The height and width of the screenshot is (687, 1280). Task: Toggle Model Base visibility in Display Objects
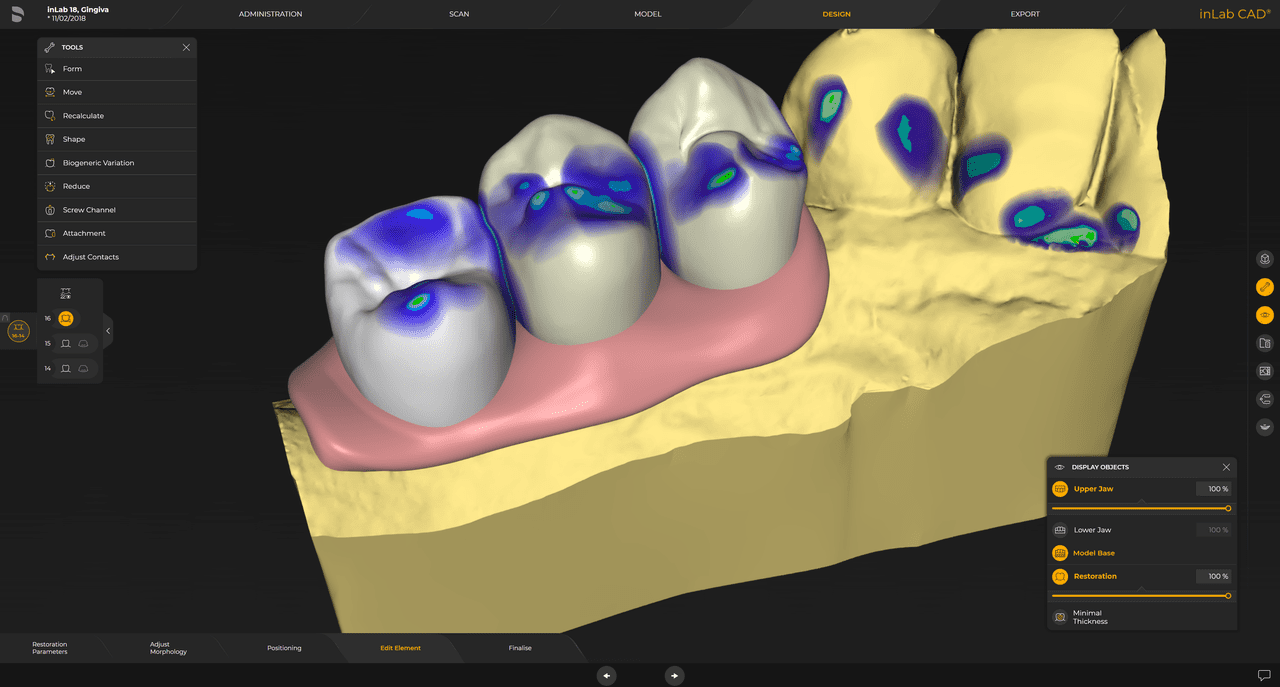point(1059,552)
